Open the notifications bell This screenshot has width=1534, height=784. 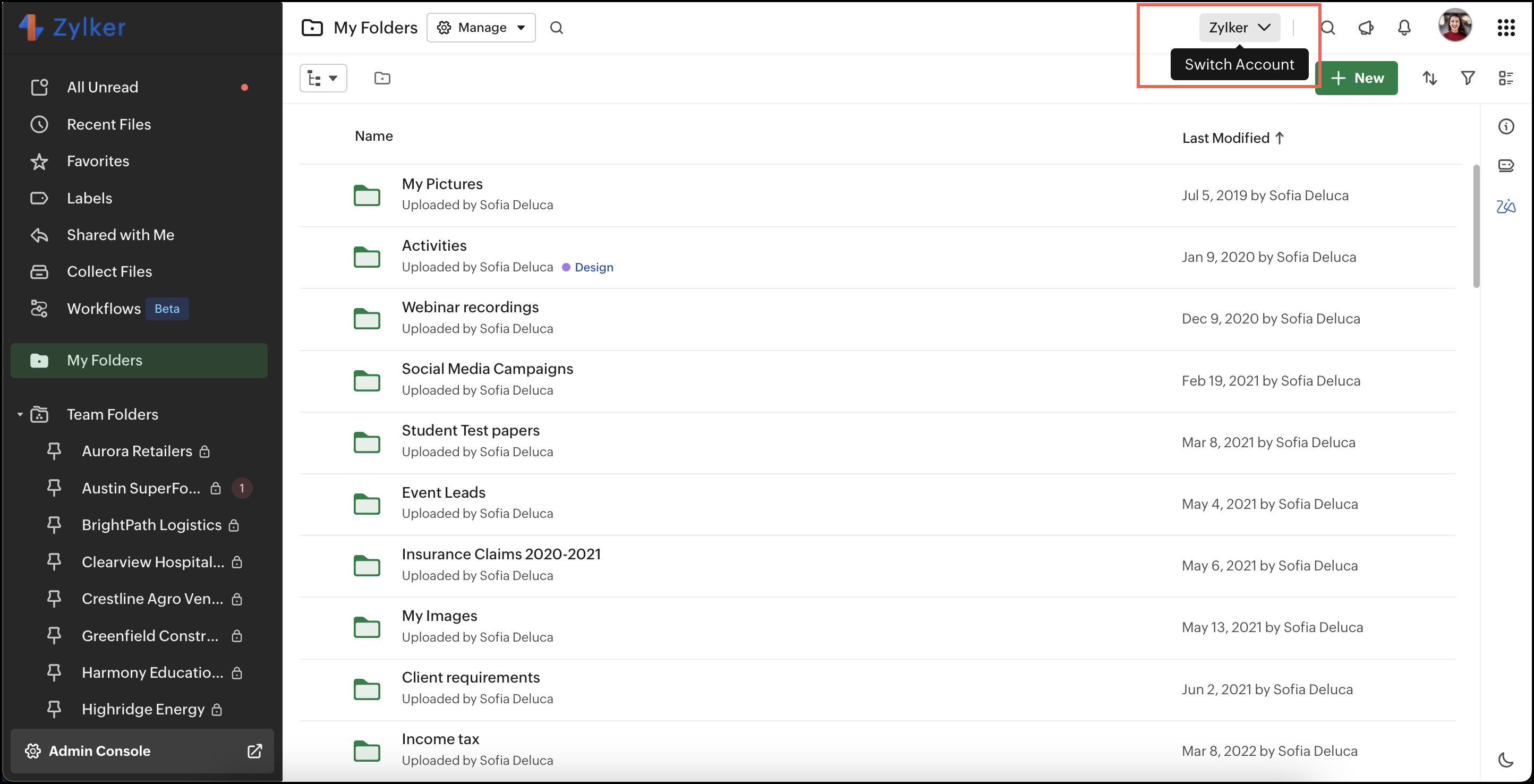pos(1403,28)
